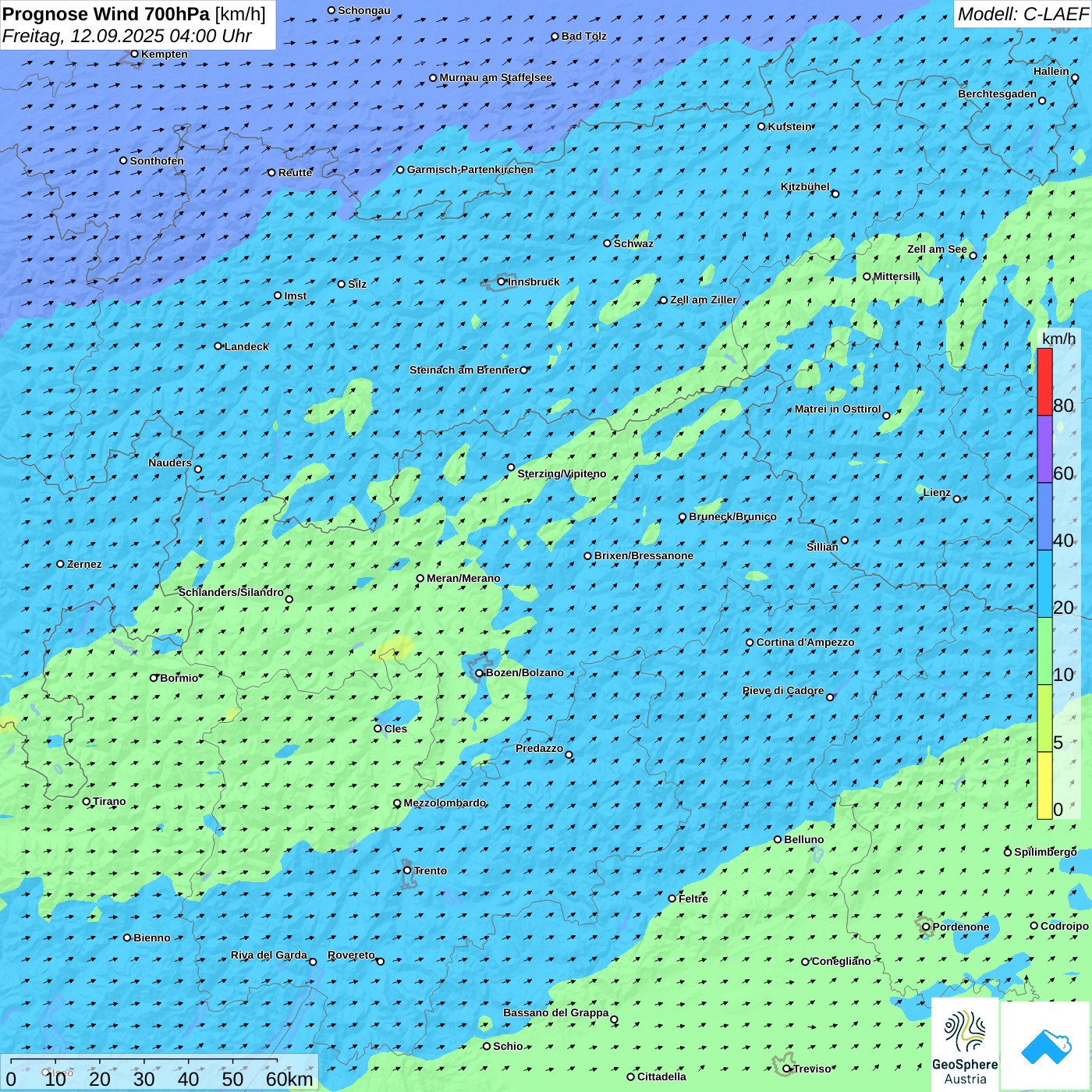Click the red 80 km/h legend color
This screenshot has width=1092, height=1092.
pyautogui.click(x=1044, y=381)
